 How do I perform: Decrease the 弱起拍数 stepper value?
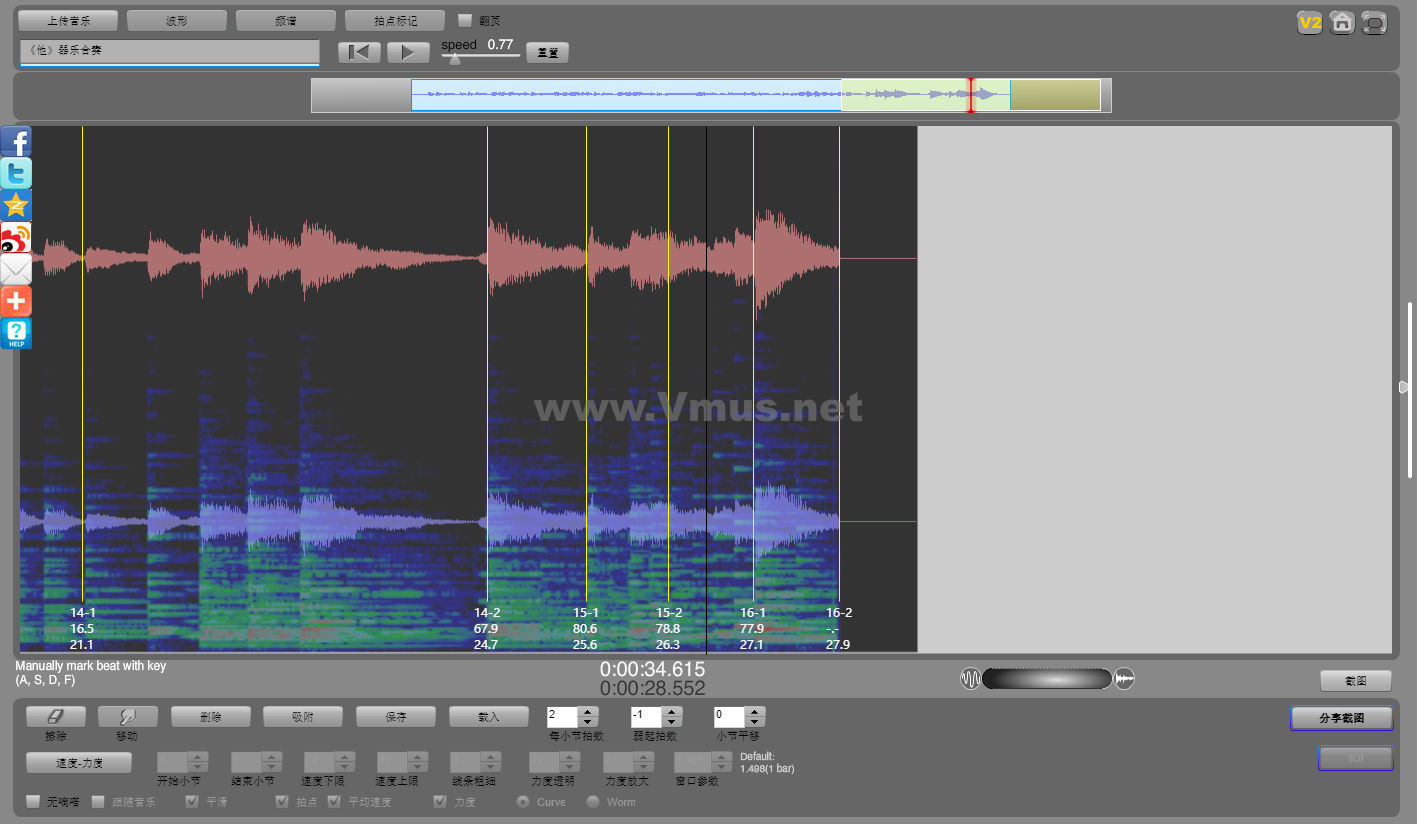(672, 722)
